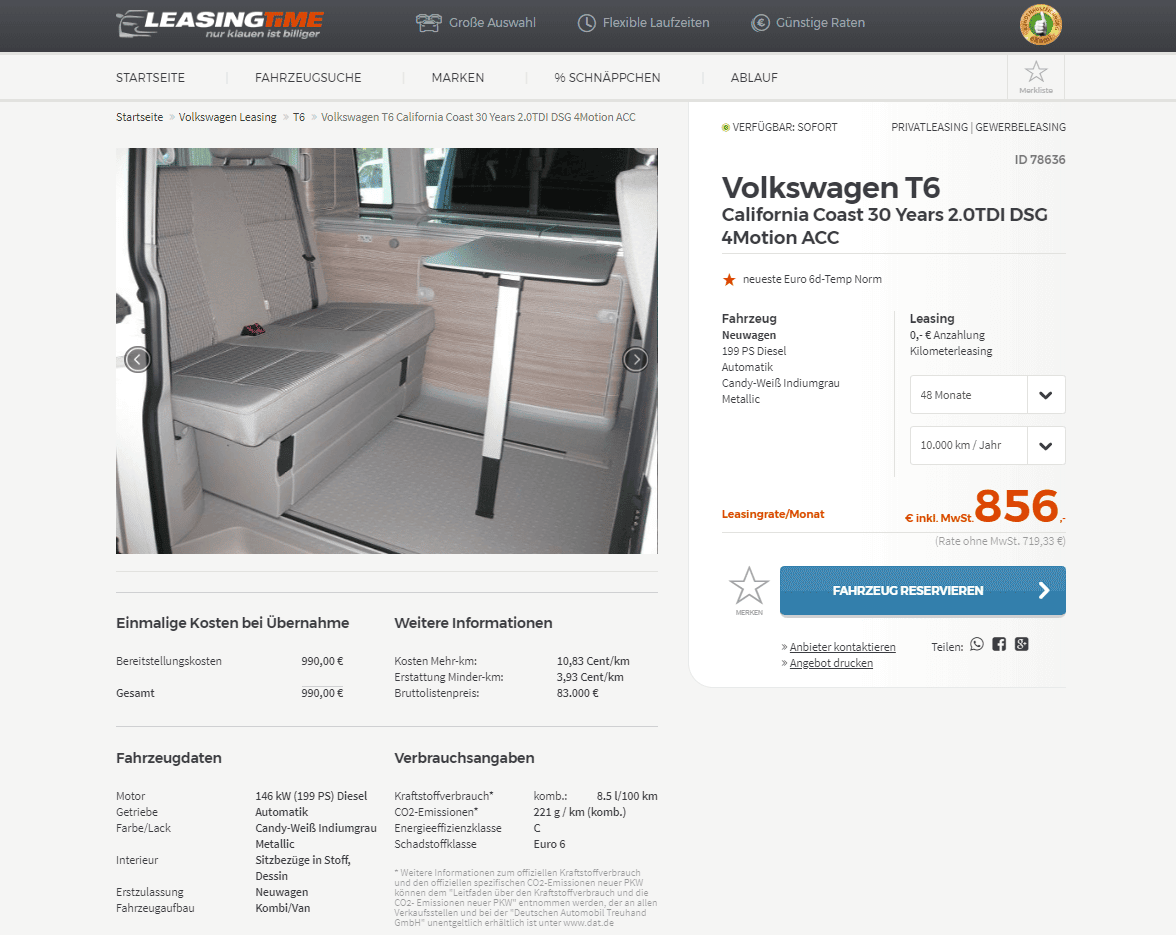1176x935 pixels.
Task: Show the next vehicle photo
Action: (636, 360)
